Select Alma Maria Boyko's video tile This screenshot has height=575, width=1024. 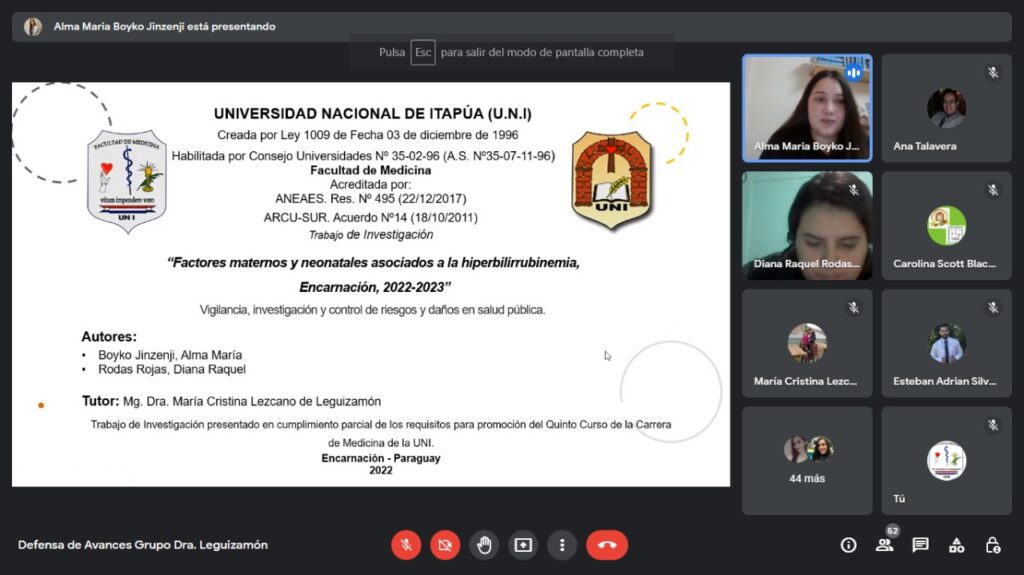coord(807,108)
